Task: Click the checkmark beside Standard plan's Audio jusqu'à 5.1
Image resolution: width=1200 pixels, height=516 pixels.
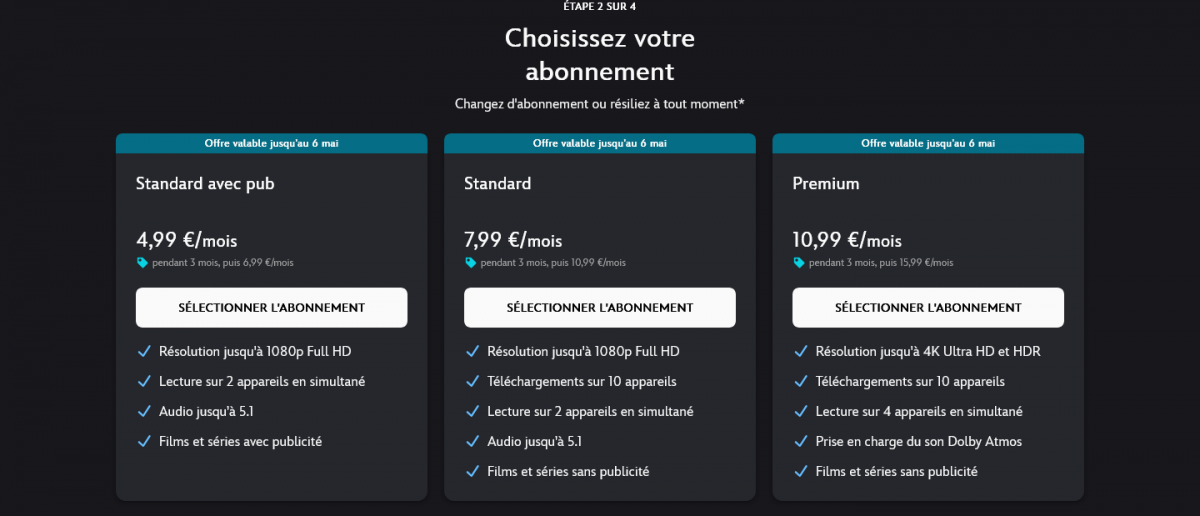Action: click(x=472, y=441)
